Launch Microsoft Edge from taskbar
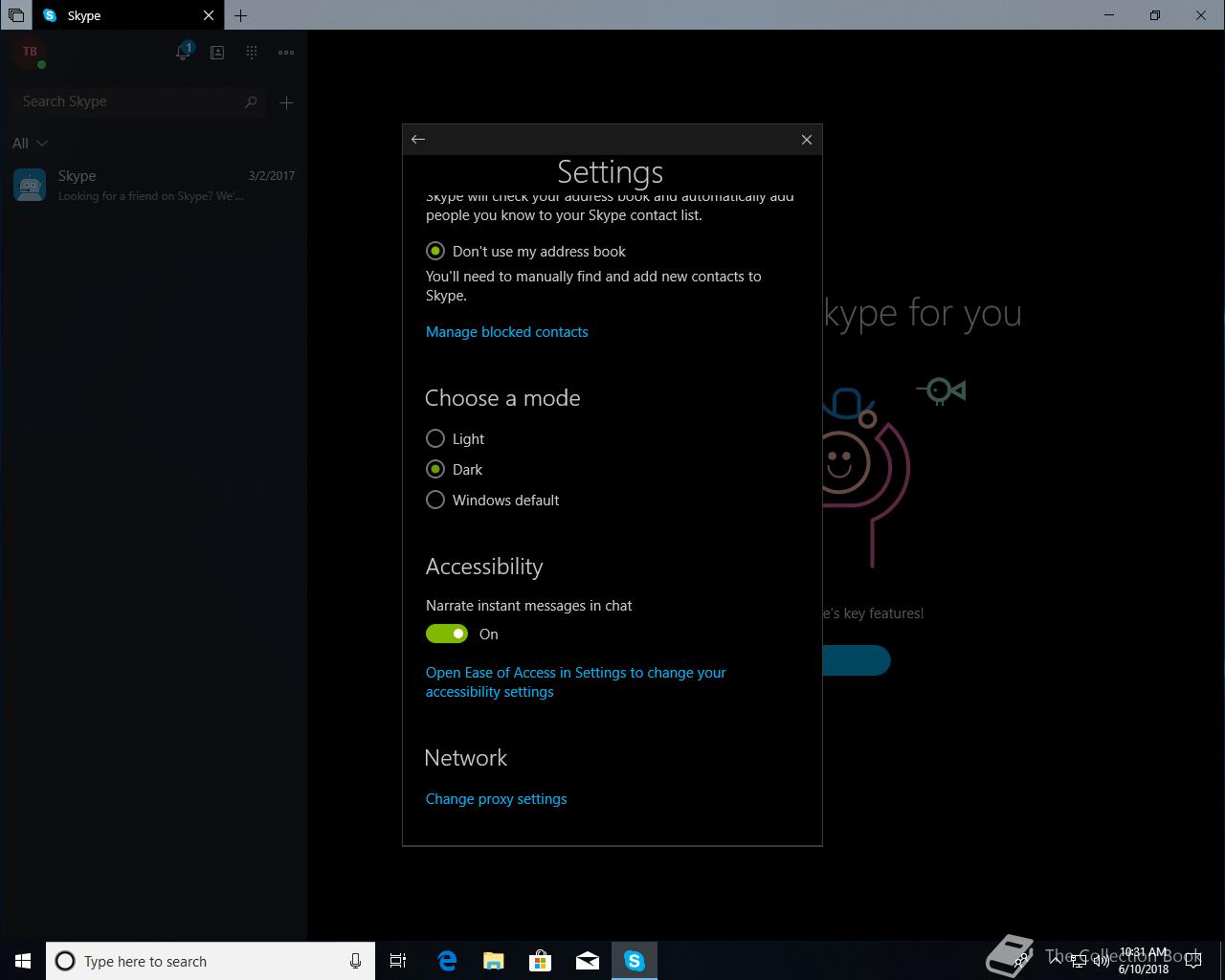1225x980 pixels. coord(447,961)
